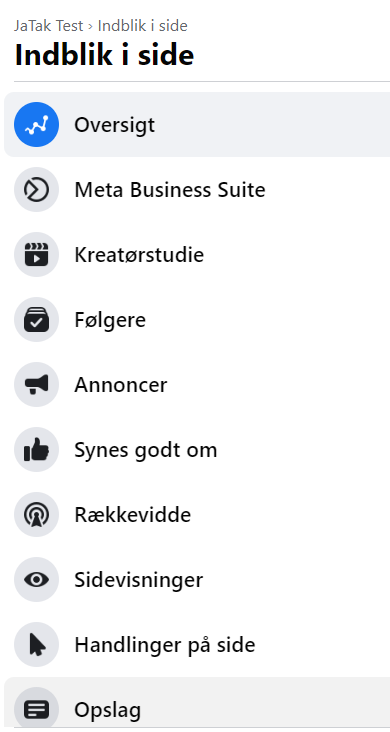This screenshot has width=390, height=732.
Task: Click the JaTak Test breadcrumb link
Action: tap(49, 25)
